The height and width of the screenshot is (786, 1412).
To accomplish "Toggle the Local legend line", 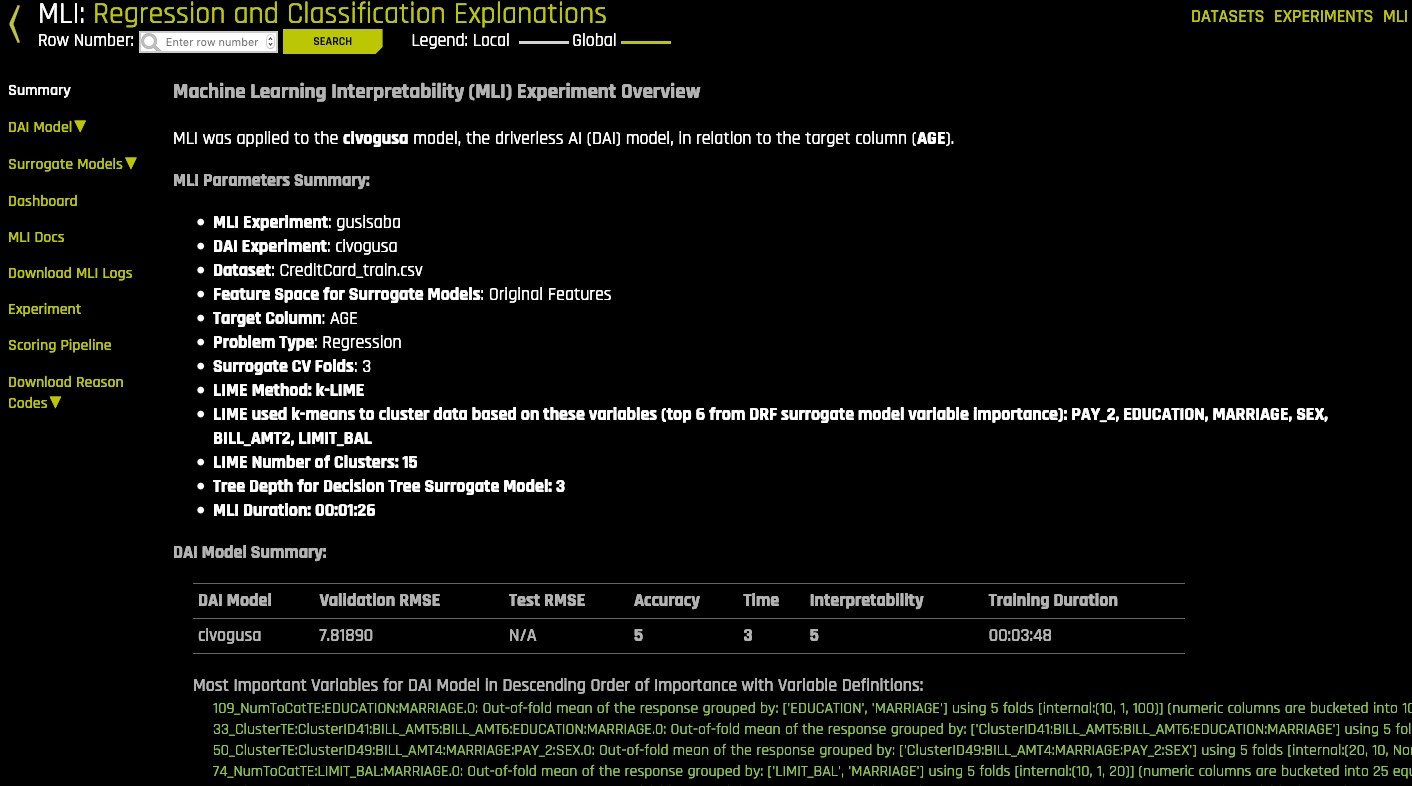I will tap(545, 42).
